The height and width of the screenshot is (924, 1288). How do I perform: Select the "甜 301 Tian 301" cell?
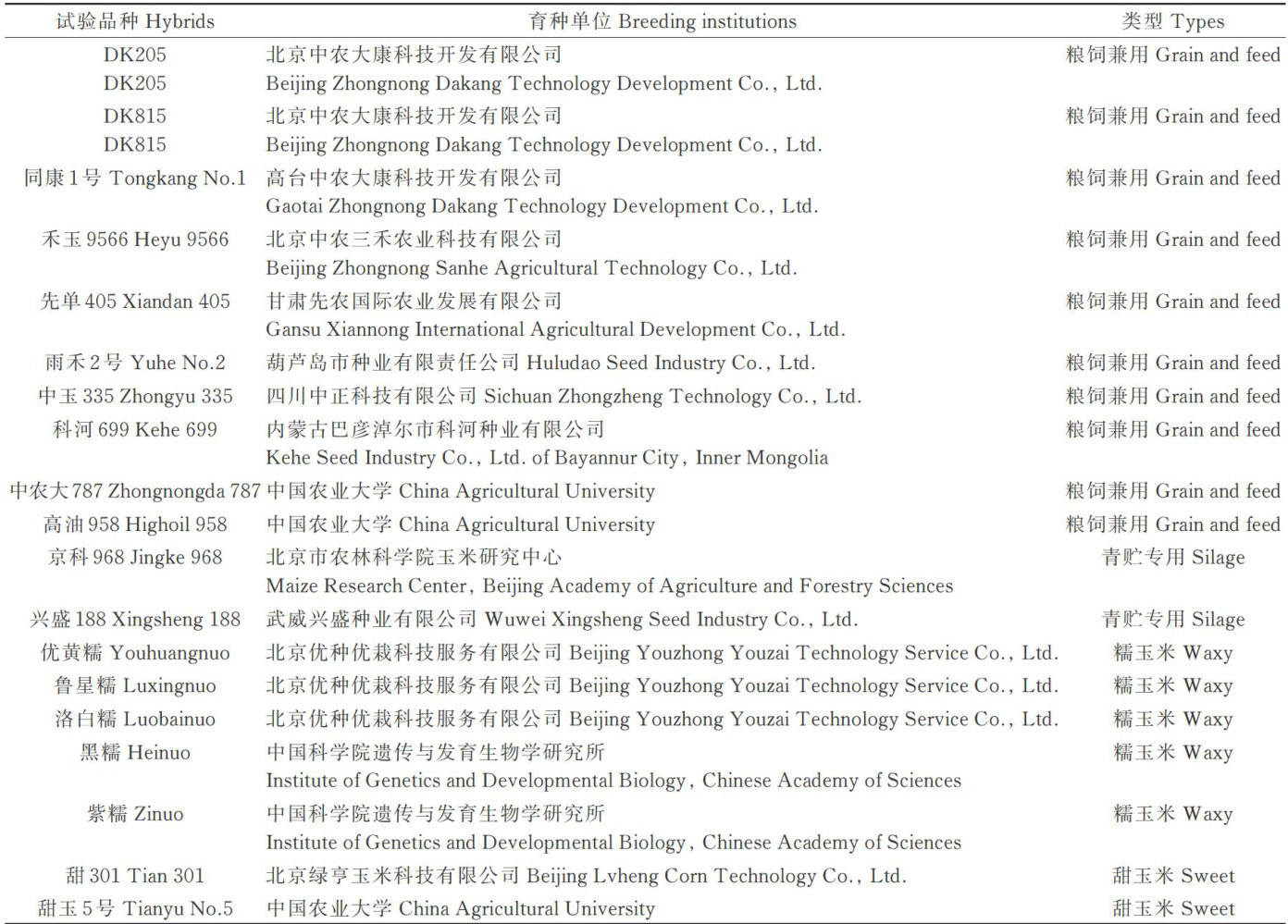[135, 876]
